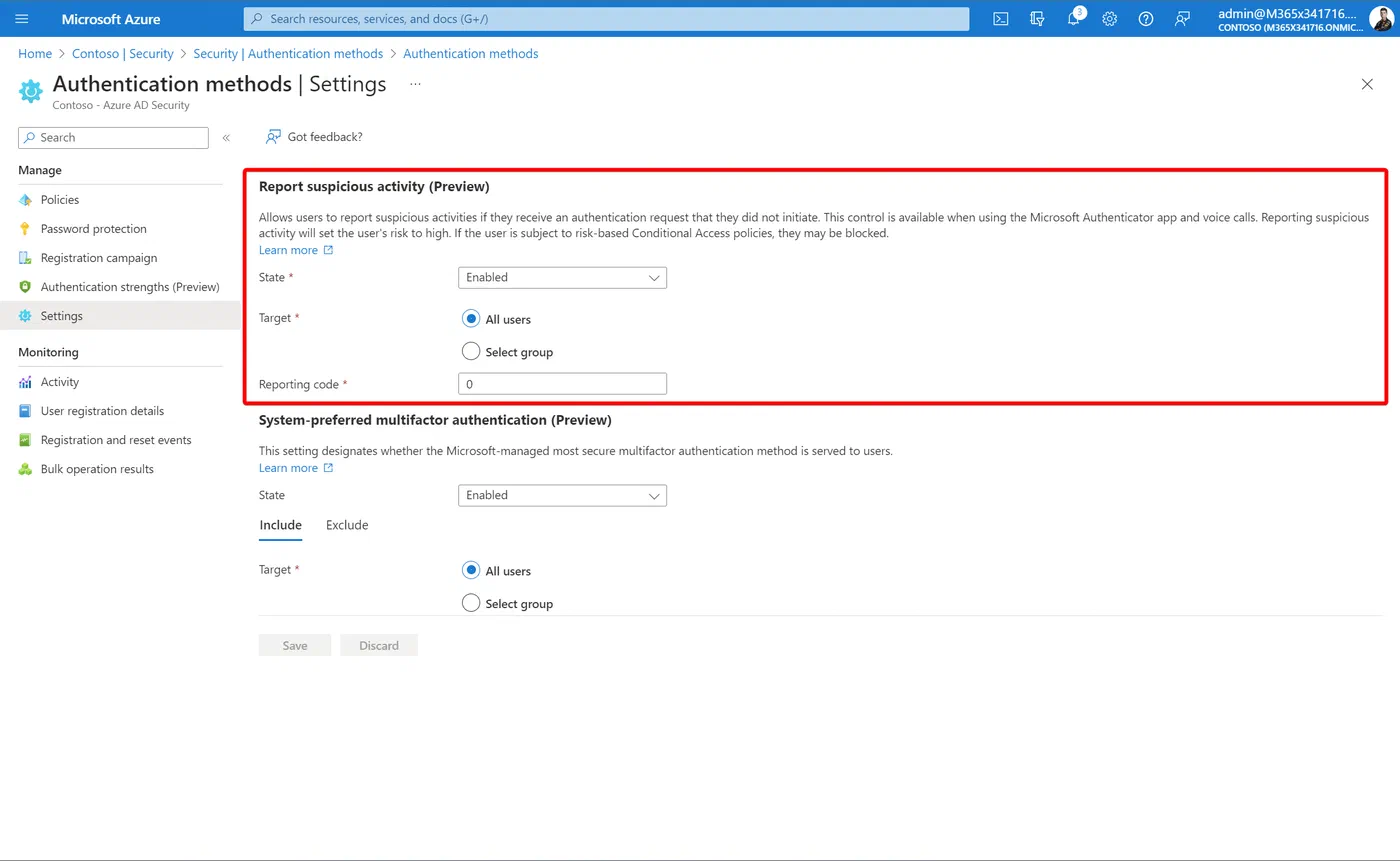Click the Registration campaign icon
This screenshot has height=861, width=1400.
click(26, 258)
